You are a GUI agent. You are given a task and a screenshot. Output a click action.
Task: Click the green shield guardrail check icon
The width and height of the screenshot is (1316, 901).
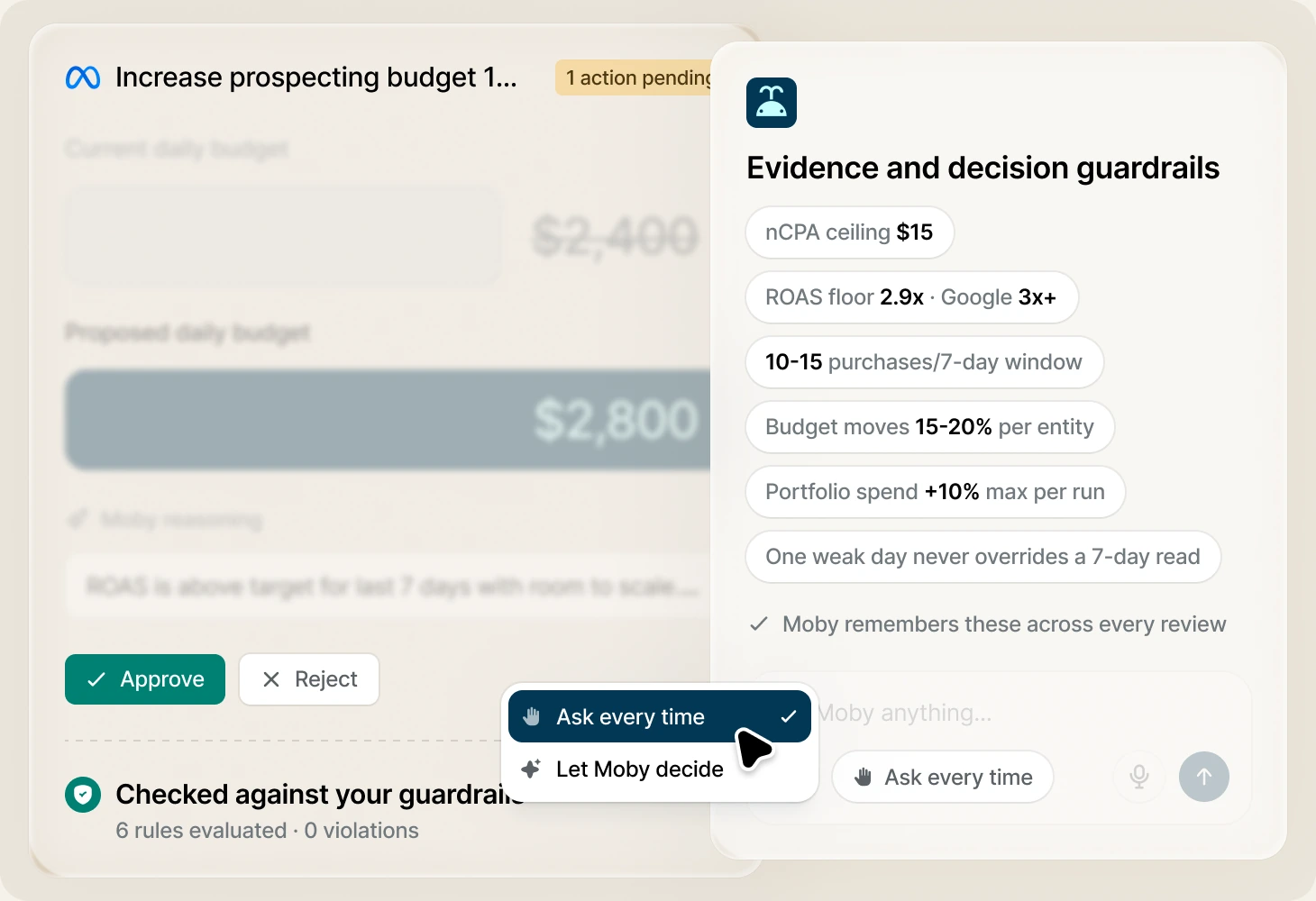[83, 795]
